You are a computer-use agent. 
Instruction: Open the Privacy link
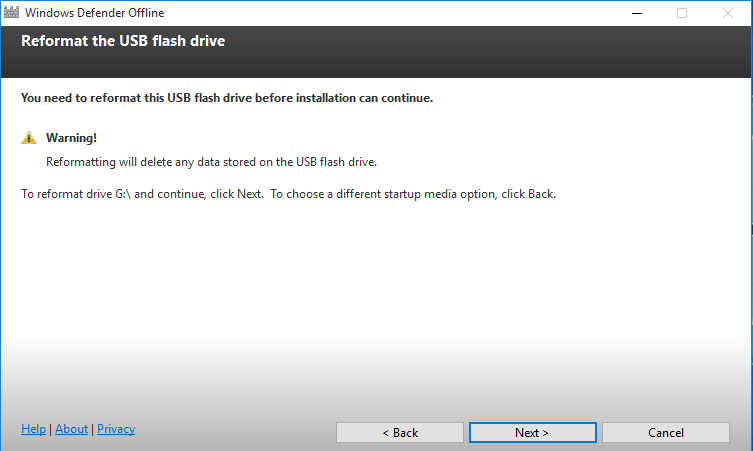pyautogui.click(x=116, y=428)
